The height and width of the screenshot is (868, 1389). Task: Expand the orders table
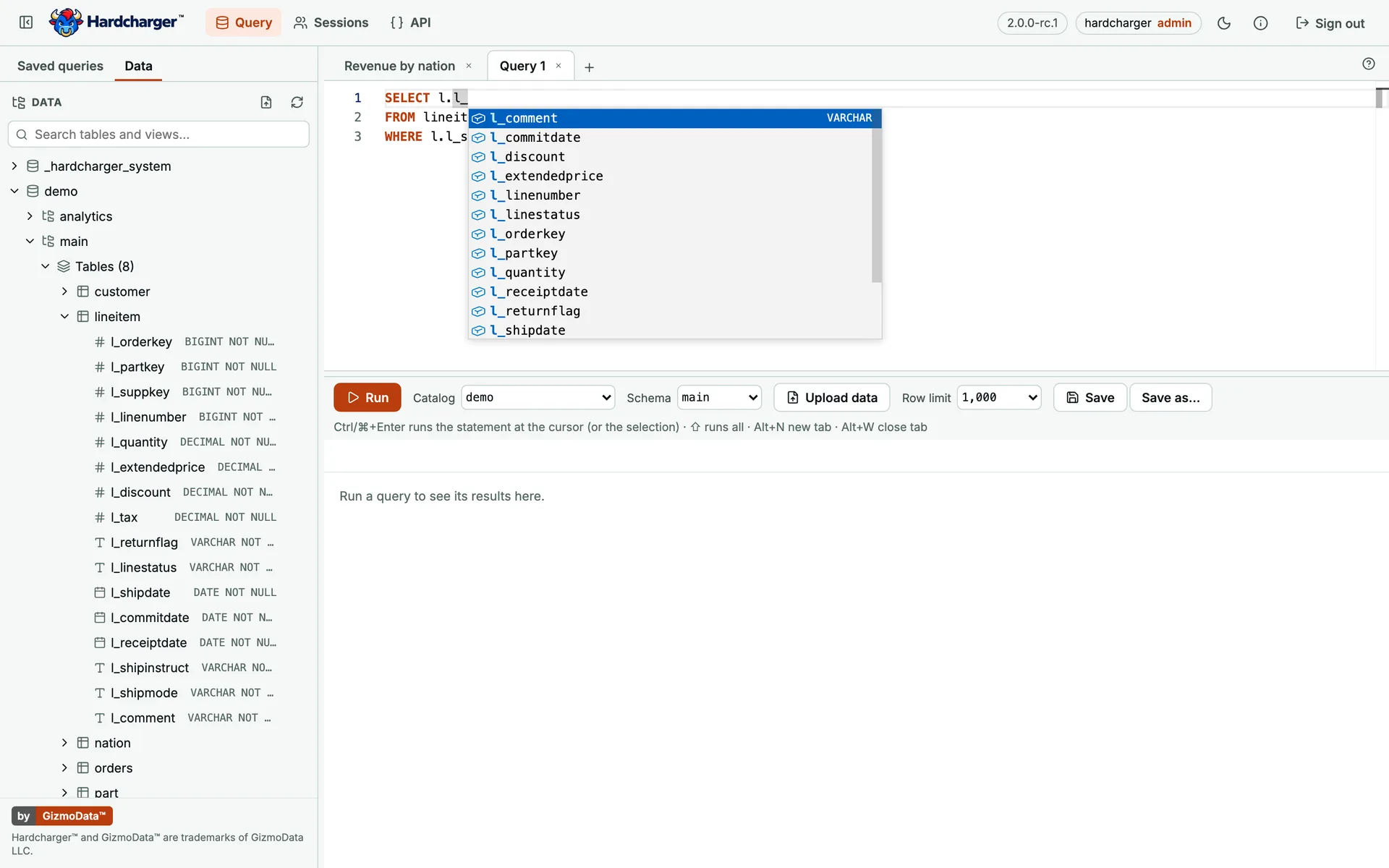tap(64, 768)
